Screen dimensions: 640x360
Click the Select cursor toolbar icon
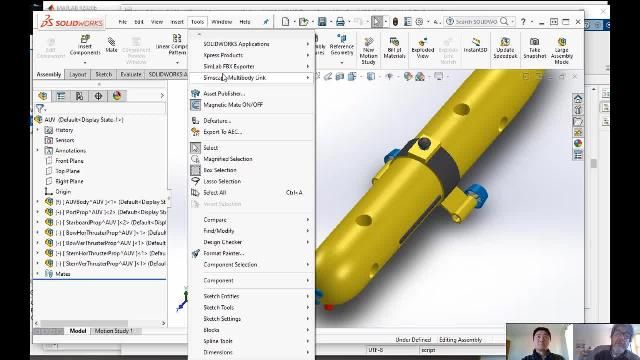click(x=377, y=22)
